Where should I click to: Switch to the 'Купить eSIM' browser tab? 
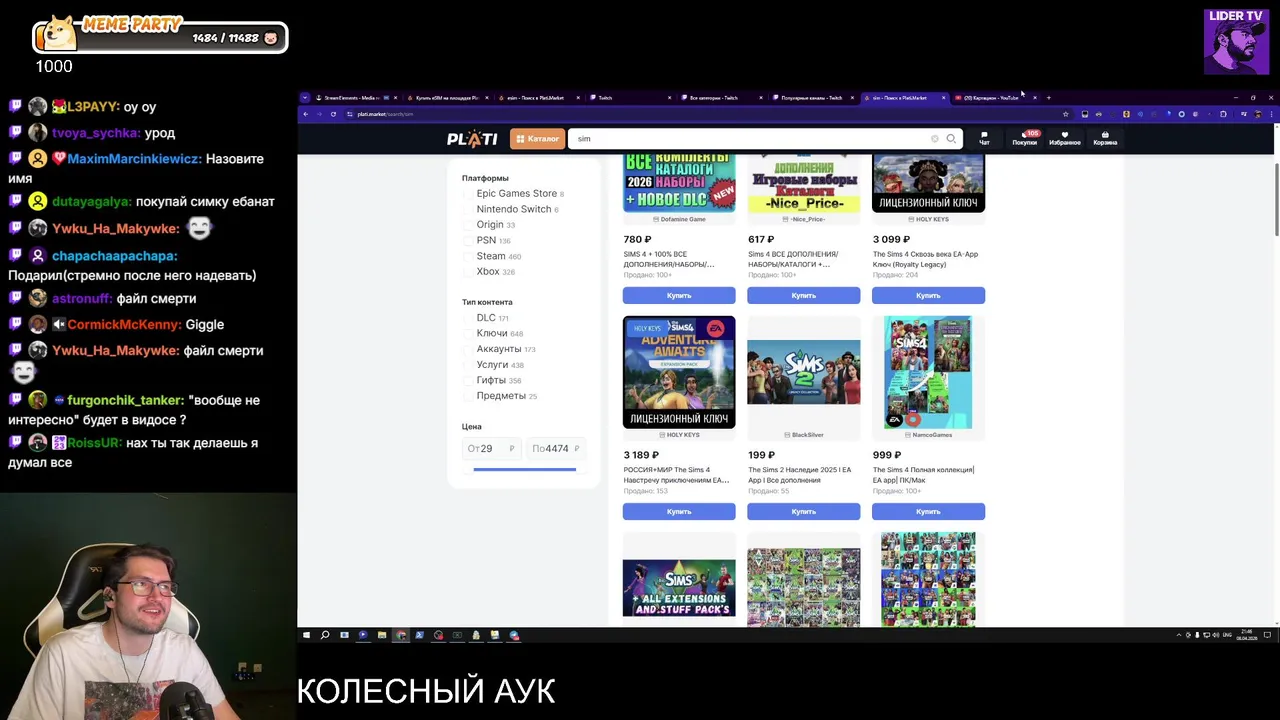(x=446, y=98)
